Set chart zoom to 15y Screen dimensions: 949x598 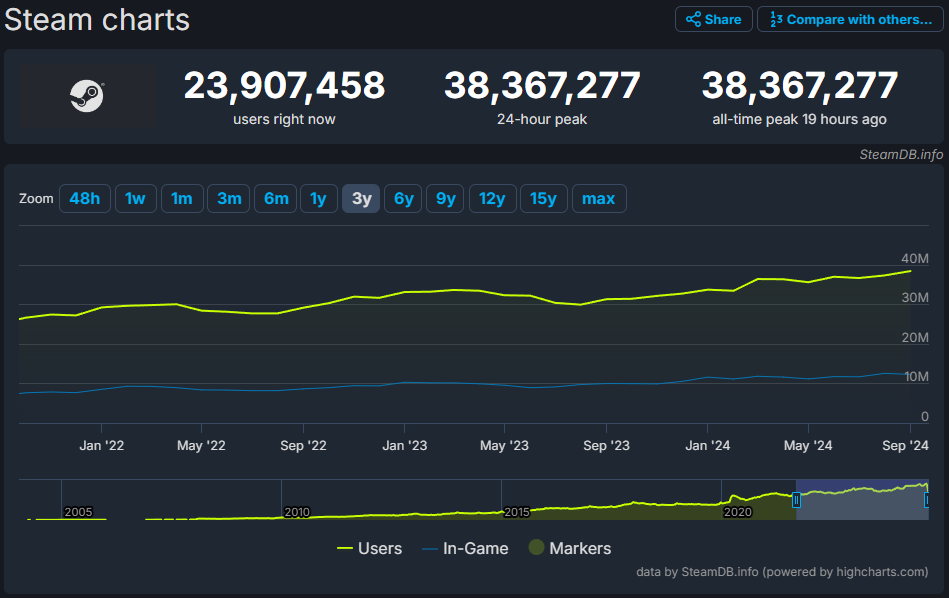[543, 199]
